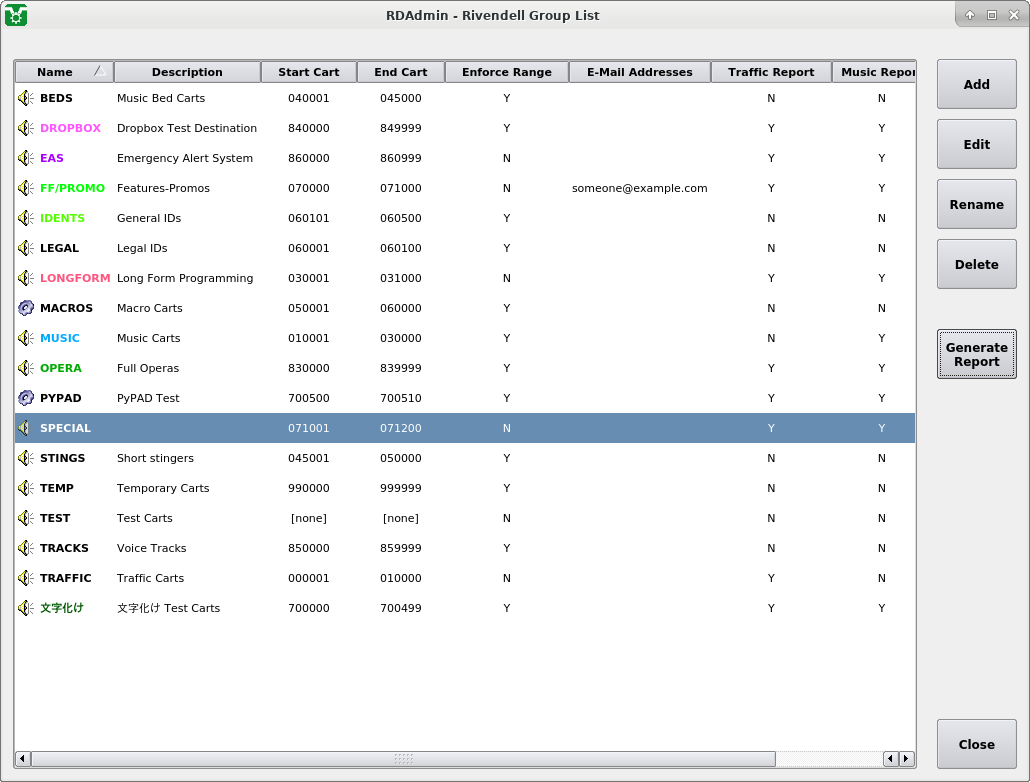
Task: Open Edit for the selected group
Action: 976,144
